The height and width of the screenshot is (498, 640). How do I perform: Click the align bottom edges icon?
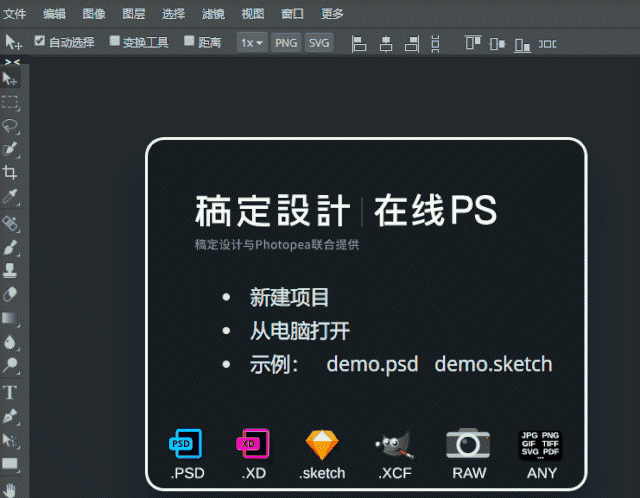(x=522, y=44)
